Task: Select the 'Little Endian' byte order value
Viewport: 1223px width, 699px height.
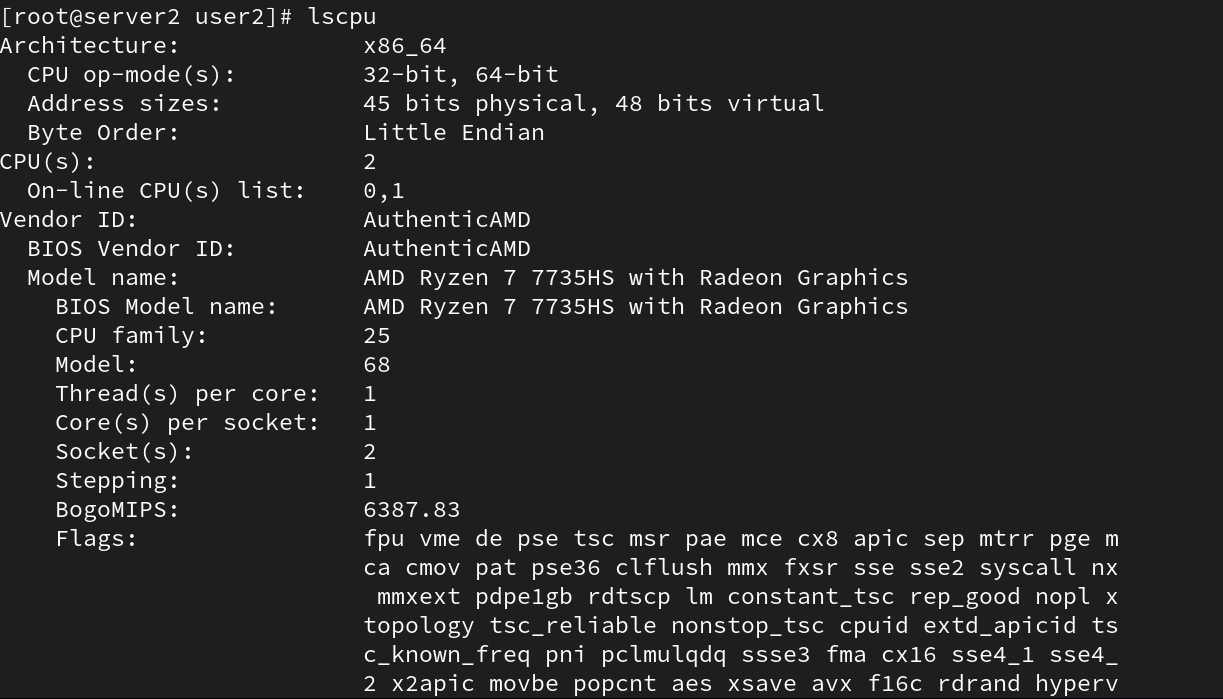Action: click(454, 133)
